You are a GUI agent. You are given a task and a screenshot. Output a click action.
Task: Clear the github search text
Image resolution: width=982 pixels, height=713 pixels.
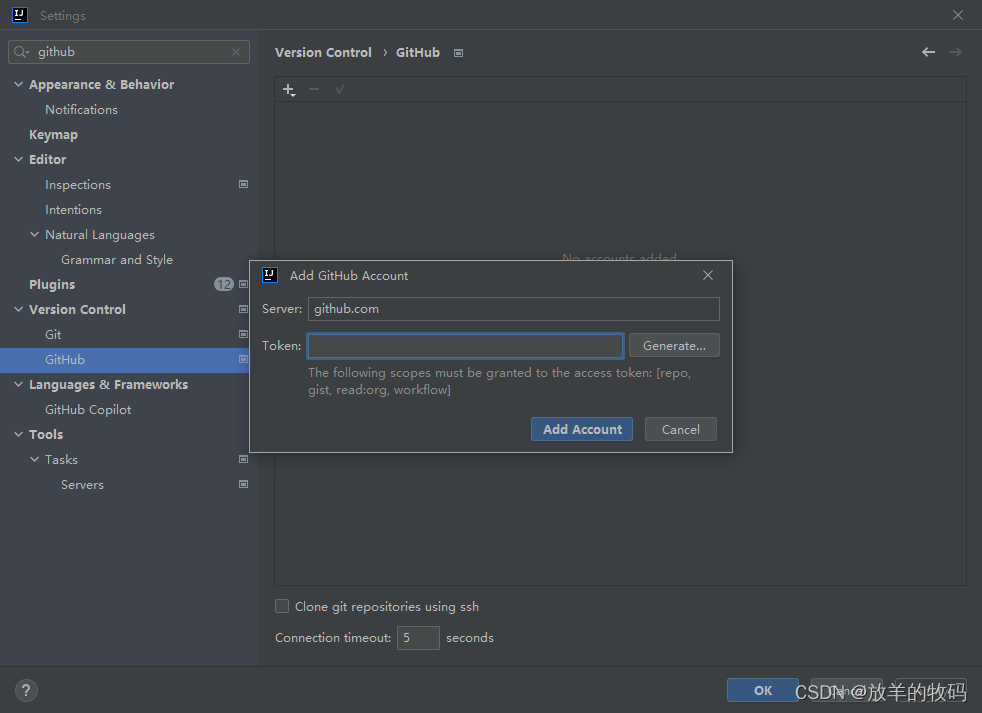(235, 52)
